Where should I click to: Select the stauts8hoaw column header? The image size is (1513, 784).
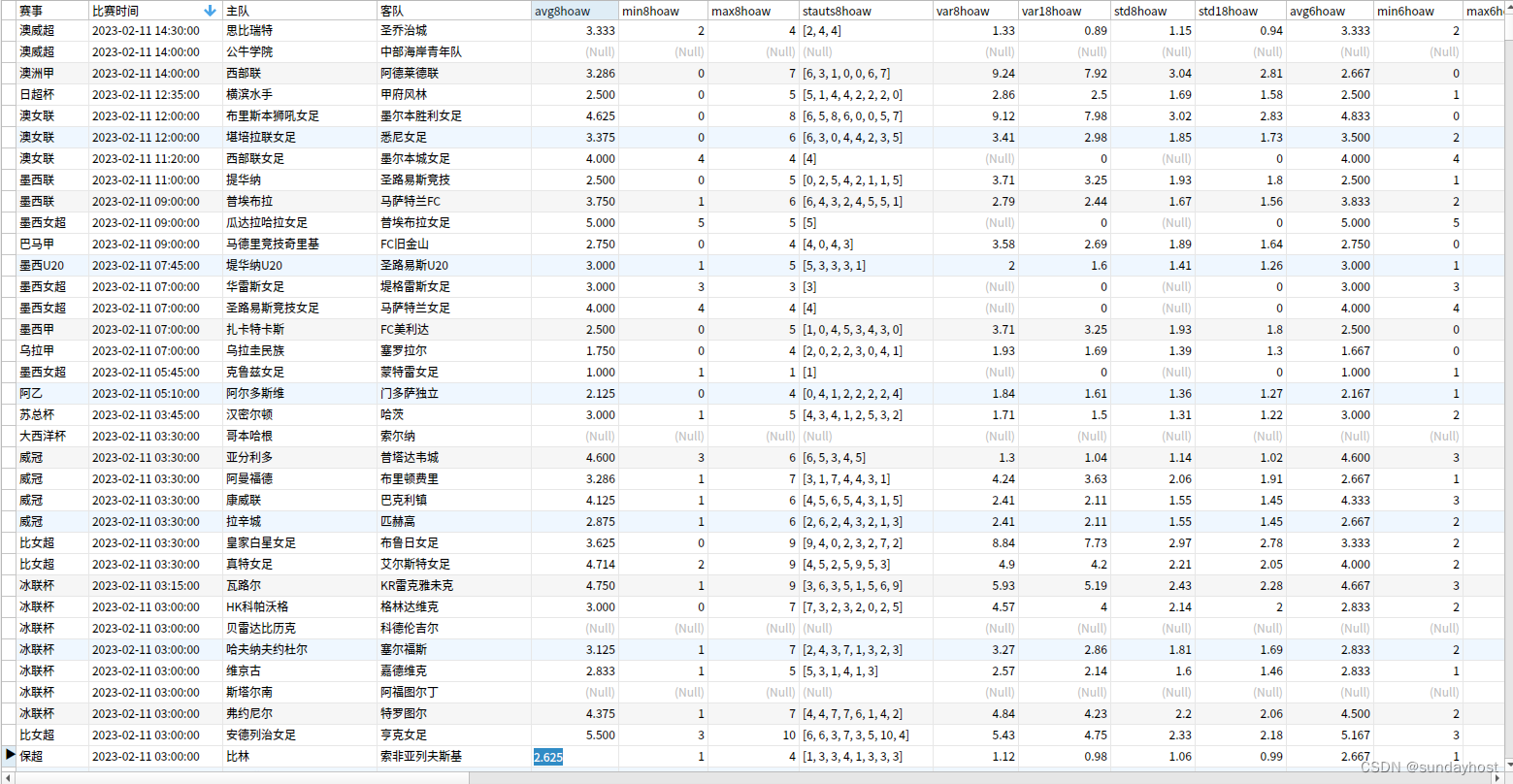[x=866, y=11]
